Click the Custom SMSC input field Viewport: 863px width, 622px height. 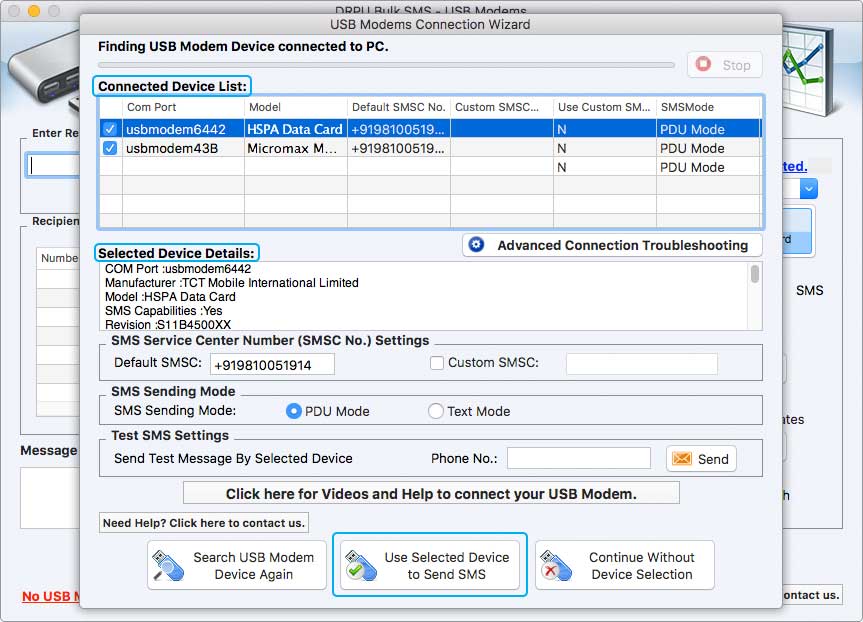click(x=642, y=364)
